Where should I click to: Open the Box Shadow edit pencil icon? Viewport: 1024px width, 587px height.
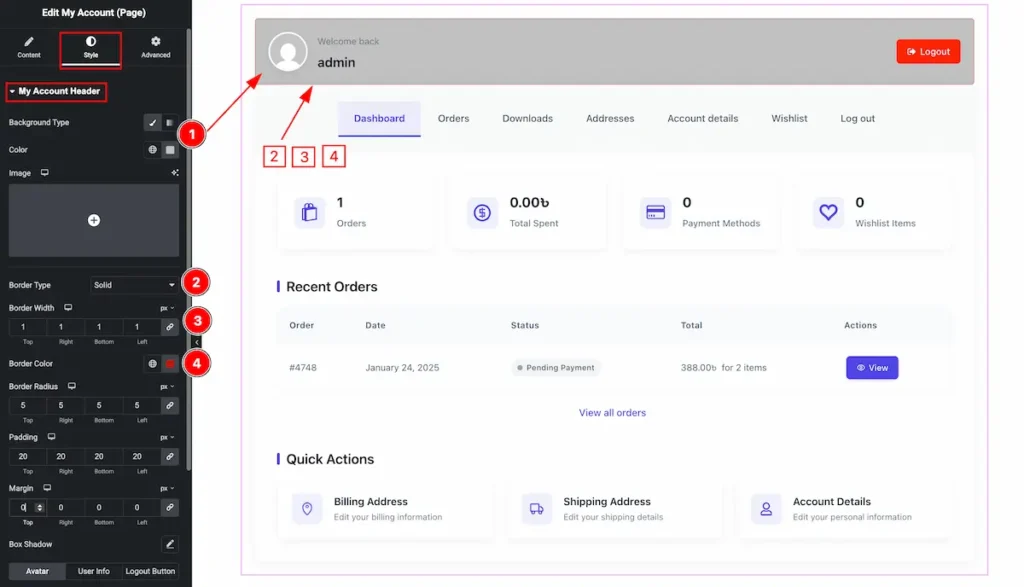click(x=170, y=545)
